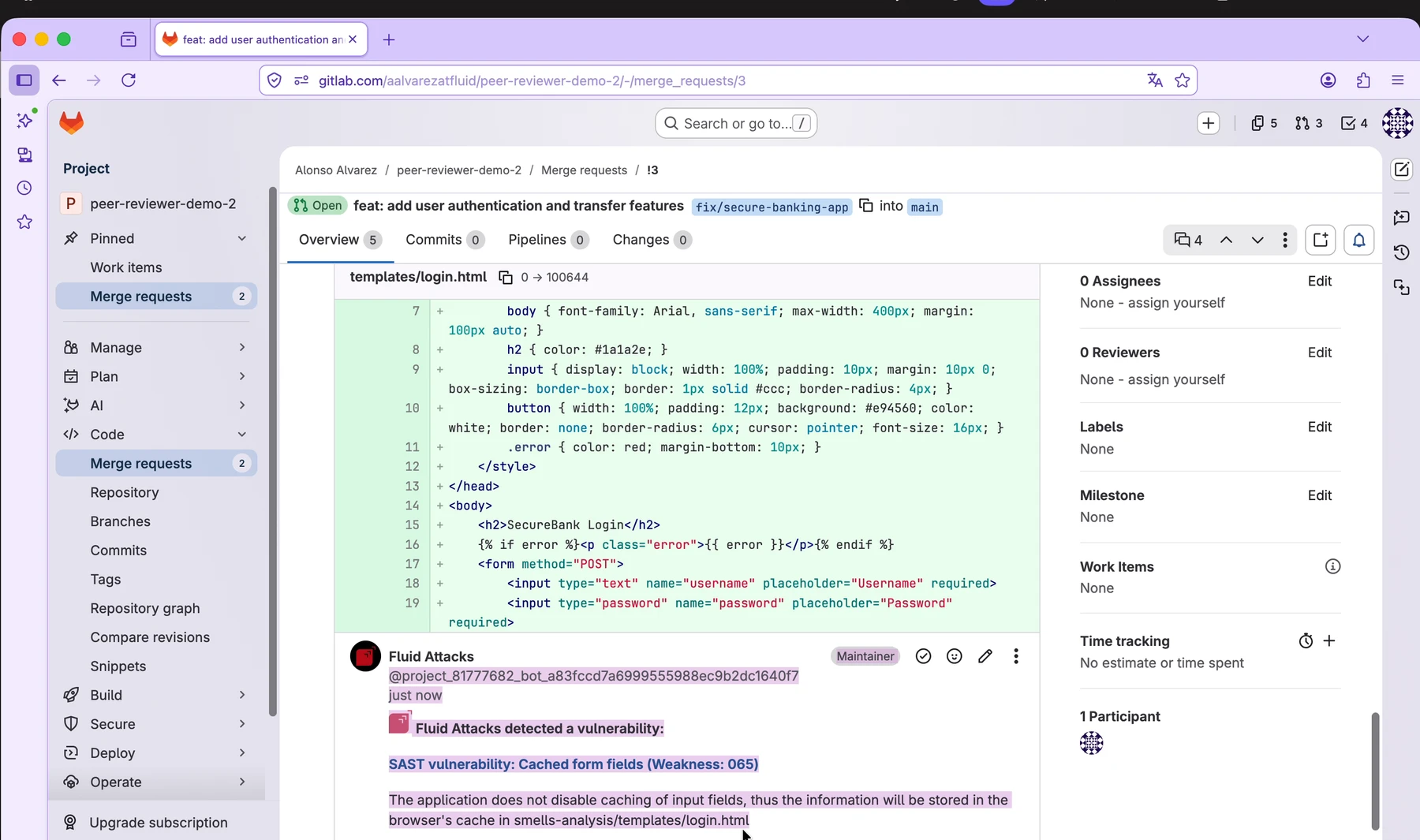Viewport: 1420px width, 840px height.
Task: Add time entry with plus icon
Action: (1329, 640)
